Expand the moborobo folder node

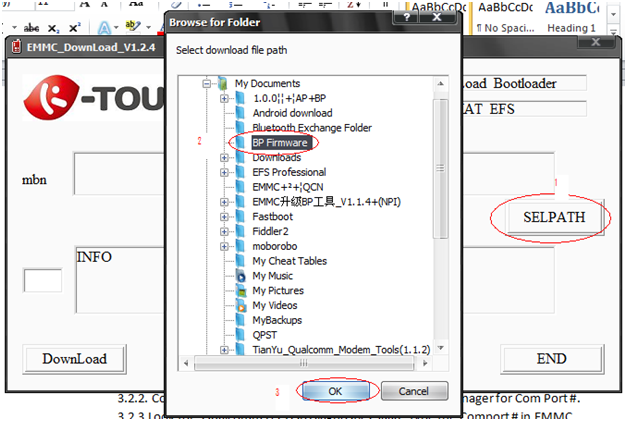[x=224, y=246]
